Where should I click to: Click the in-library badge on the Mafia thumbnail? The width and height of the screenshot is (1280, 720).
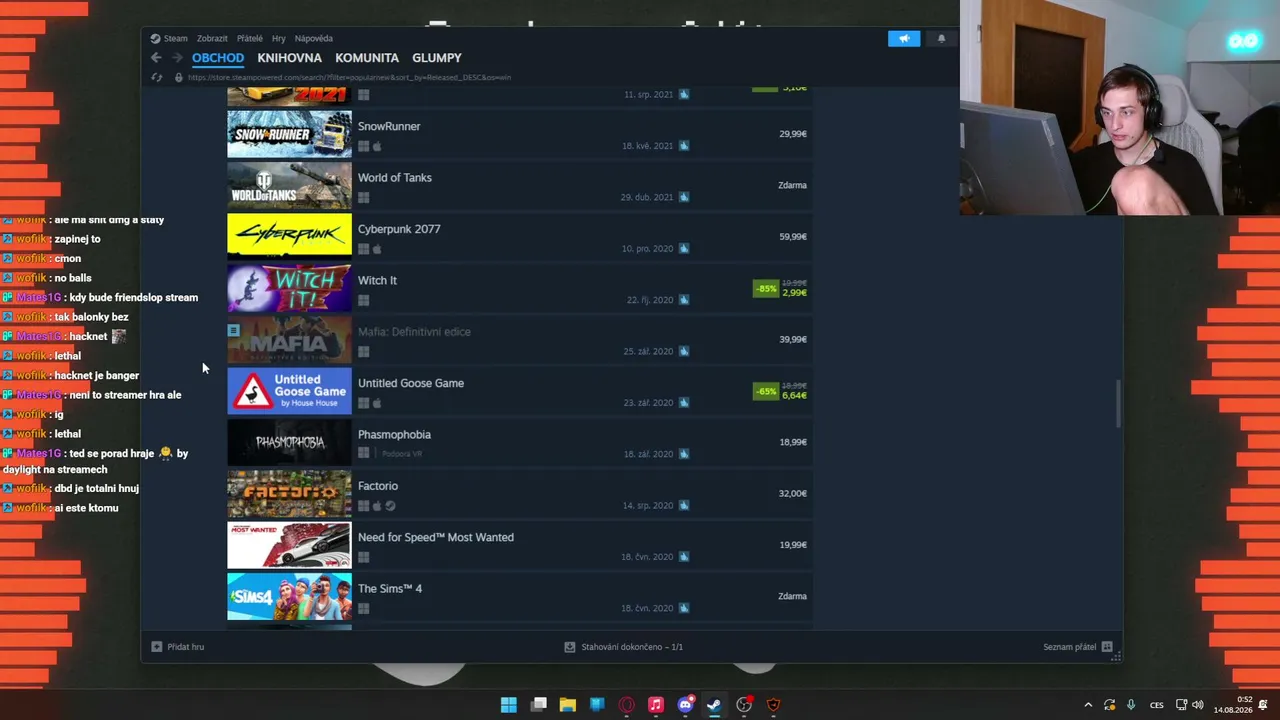[x=233, y=330]
